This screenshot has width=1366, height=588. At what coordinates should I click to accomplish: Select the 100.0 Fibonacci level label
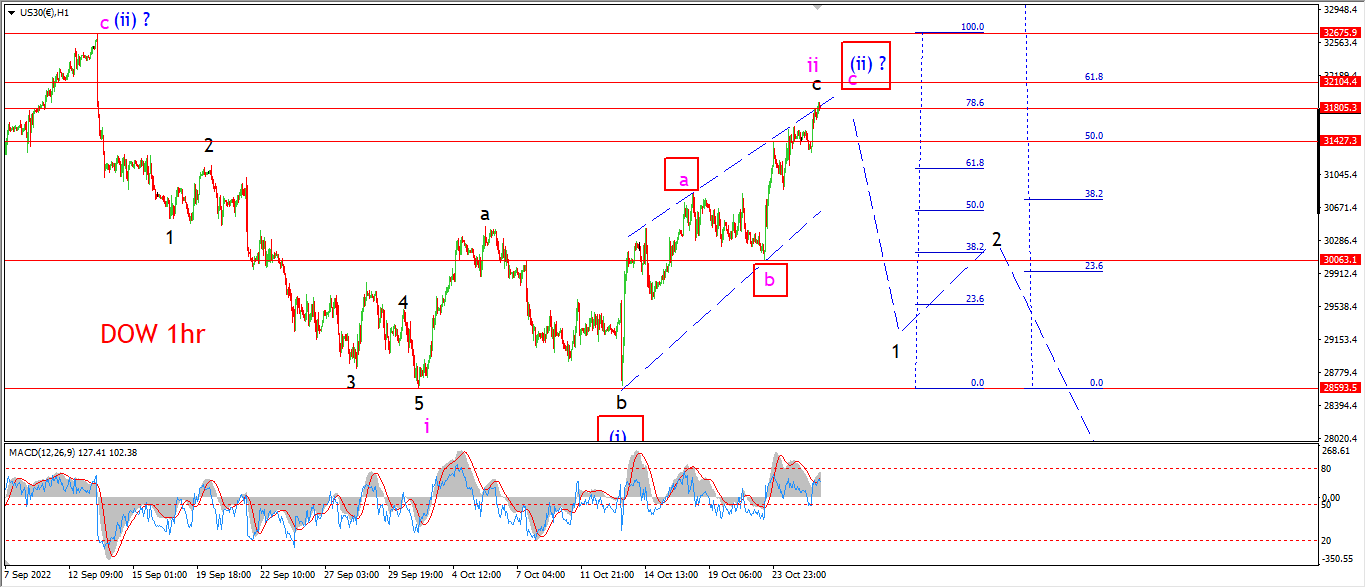pos(972,27)
